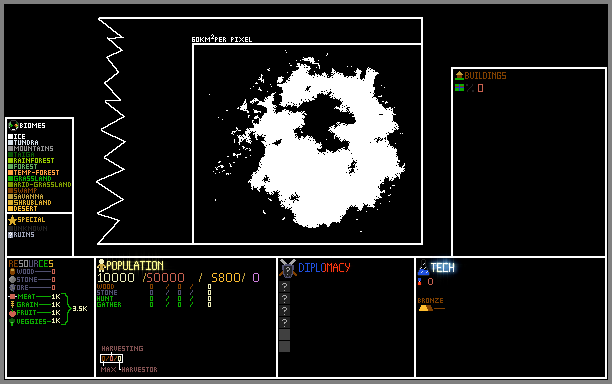Viewport: 612px width, 384px height.
Task: Click the Hunt row in Population
Action: pyautogui.click(x=154, y=299)
